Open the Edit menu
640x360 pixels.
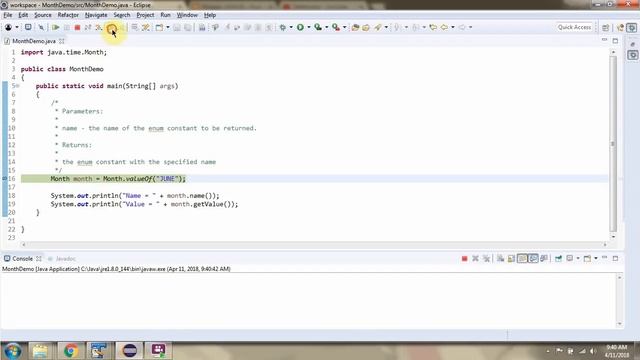[23, 15]
